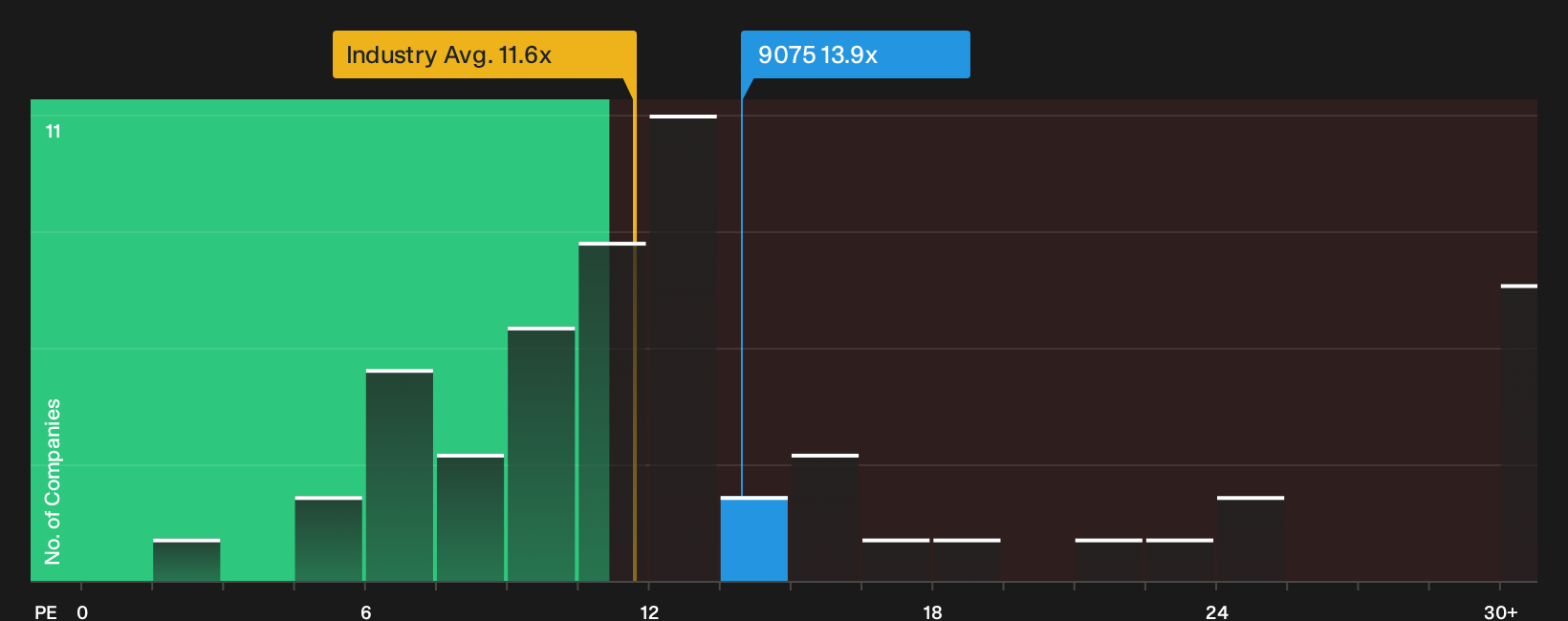Click the axis label 12
The height and width of the screenshot is (621, 1568).
(649, 612)
